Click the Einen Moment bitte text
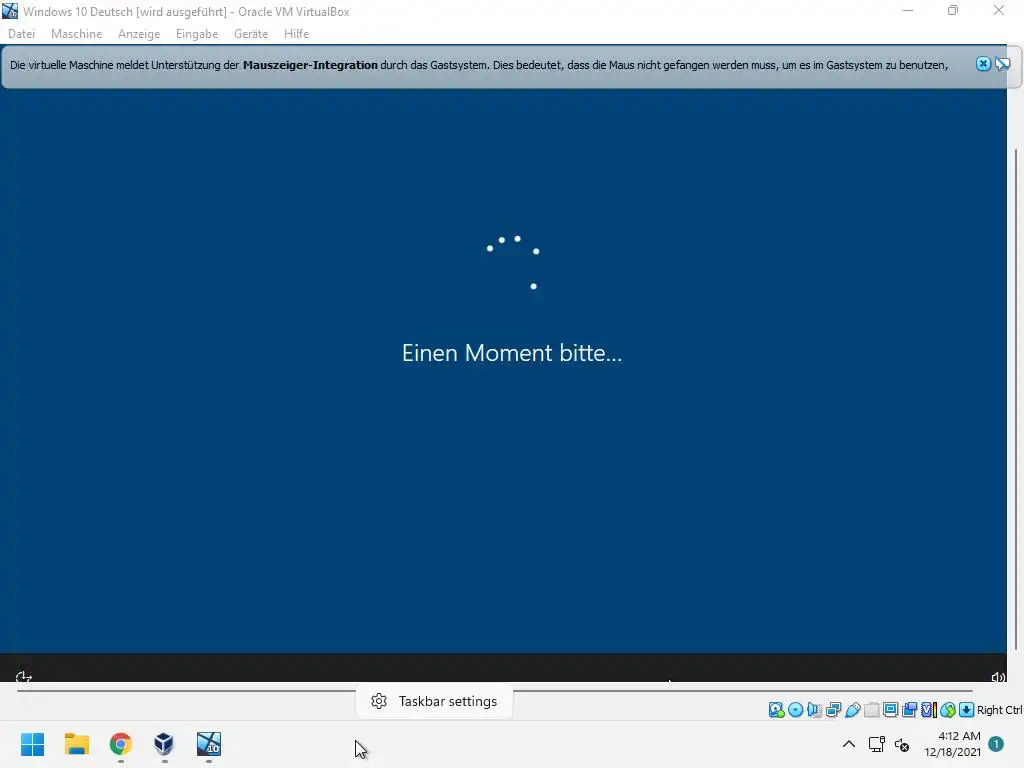1024x768 pixels. (x=512, y=353)
